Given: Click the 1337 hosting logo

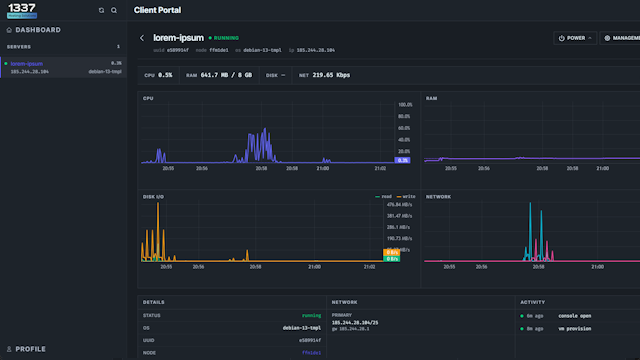Looking at the screenshot, I should pyautogui.click(x=22, y=11).
